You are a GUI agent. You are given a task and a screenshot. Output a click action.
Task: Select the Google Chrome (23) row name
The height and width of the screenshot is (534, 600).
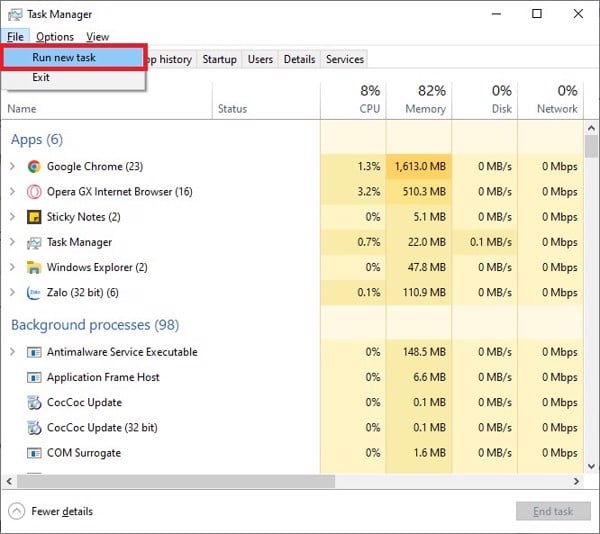point(95,166)
